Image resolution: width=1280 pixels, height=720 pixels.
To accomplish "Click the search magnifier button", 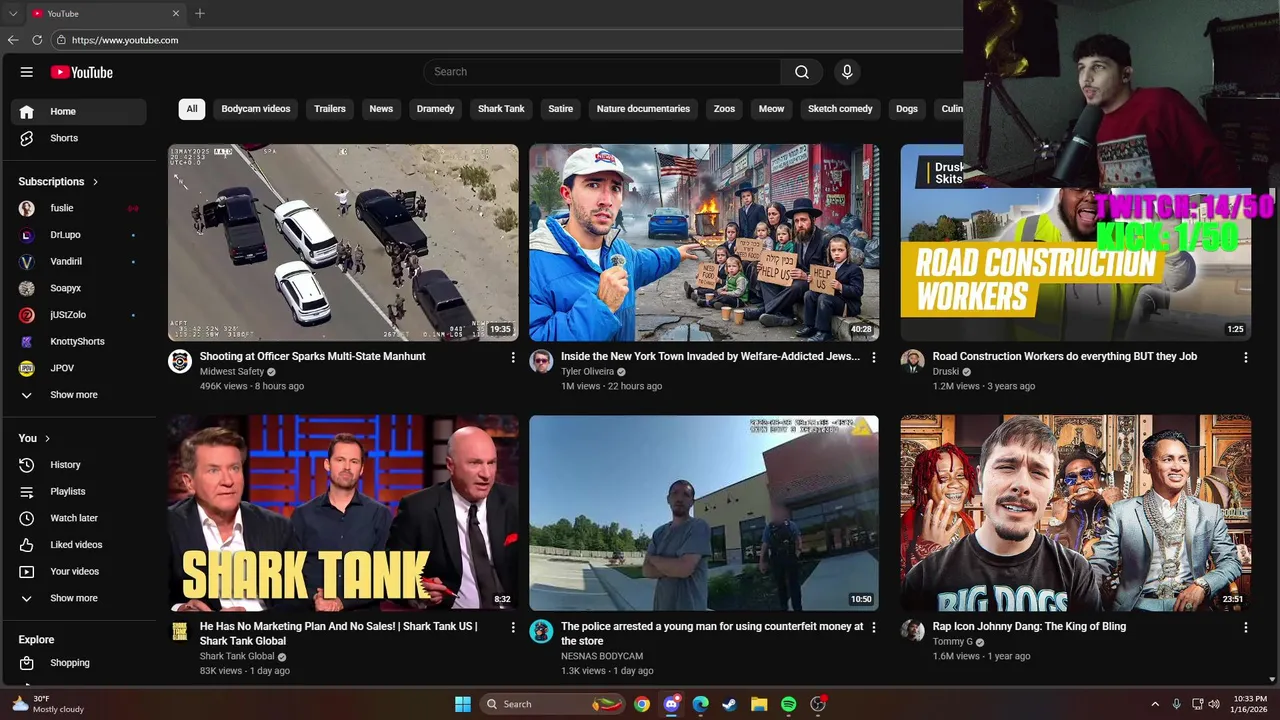I will pyautogui.click(x=801, y=72).
